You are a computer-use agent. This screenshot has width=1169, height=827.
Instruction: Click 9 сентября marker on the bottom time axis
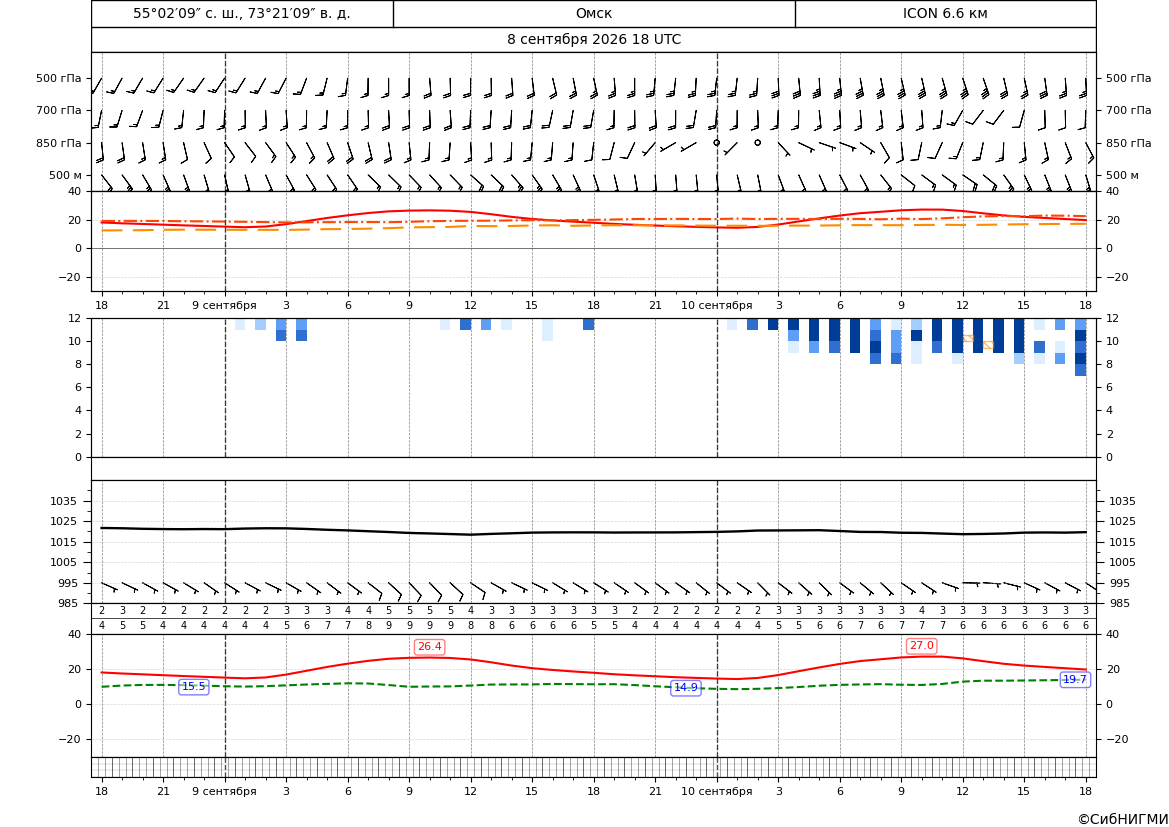[224, 791]
